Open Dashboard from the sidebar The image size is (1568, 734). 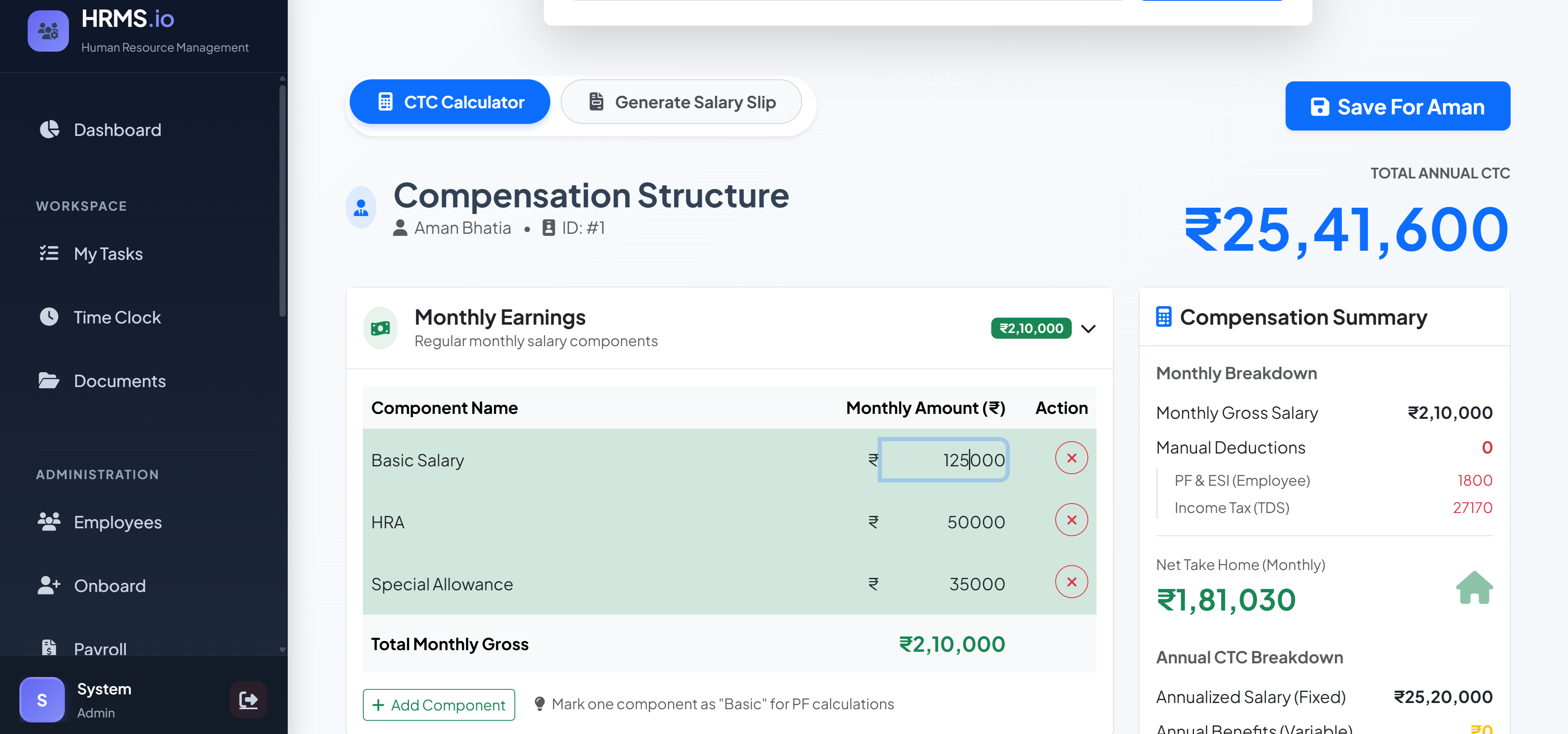point(117,130)
